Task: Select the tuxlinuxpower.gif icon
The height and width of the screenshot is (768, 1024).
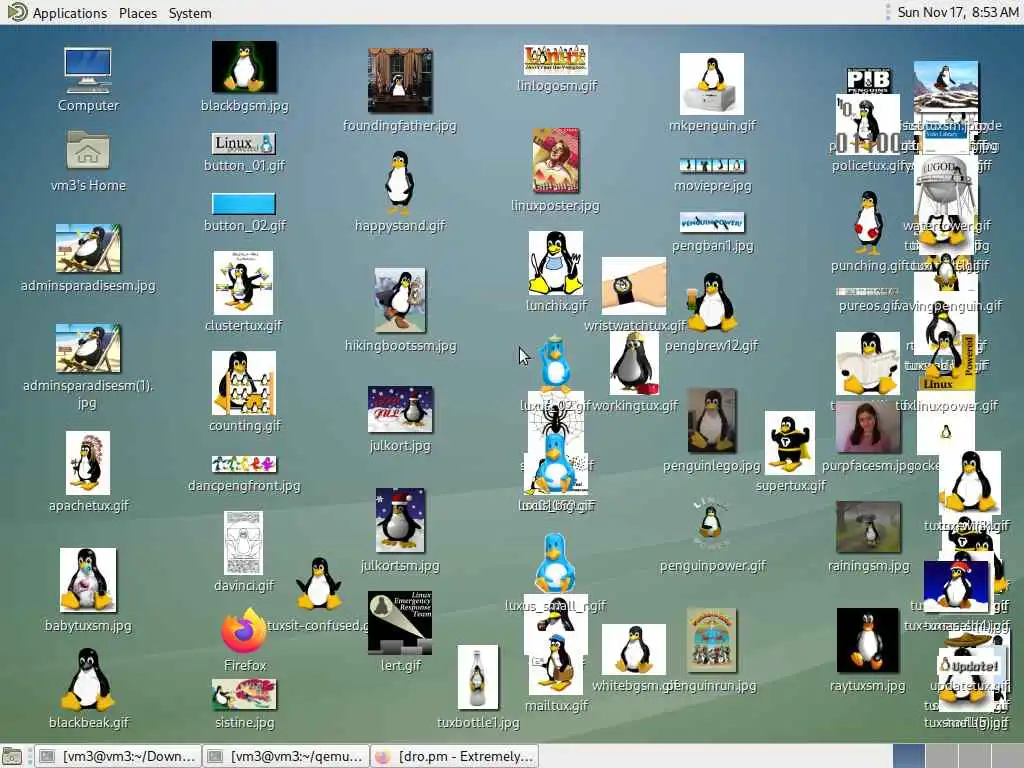Action: 945,362
